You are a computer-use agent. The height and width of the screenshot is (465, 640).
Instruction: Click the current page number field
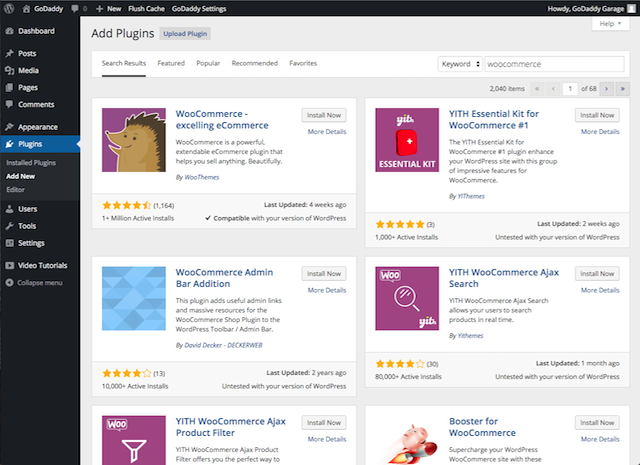[x=570, y=89]
